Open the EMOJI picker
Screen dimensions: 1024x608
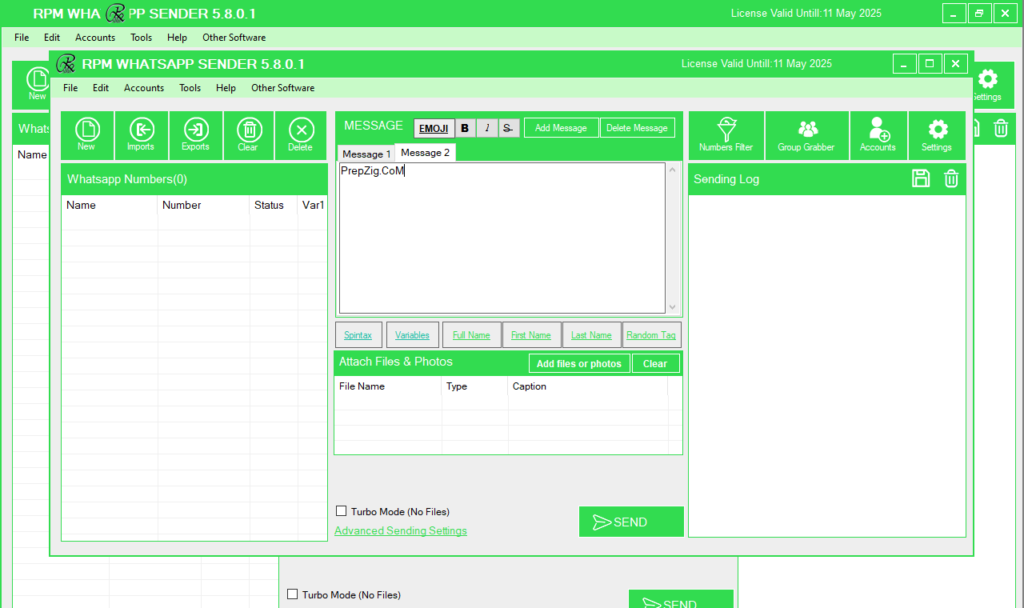tap(434, 128)
